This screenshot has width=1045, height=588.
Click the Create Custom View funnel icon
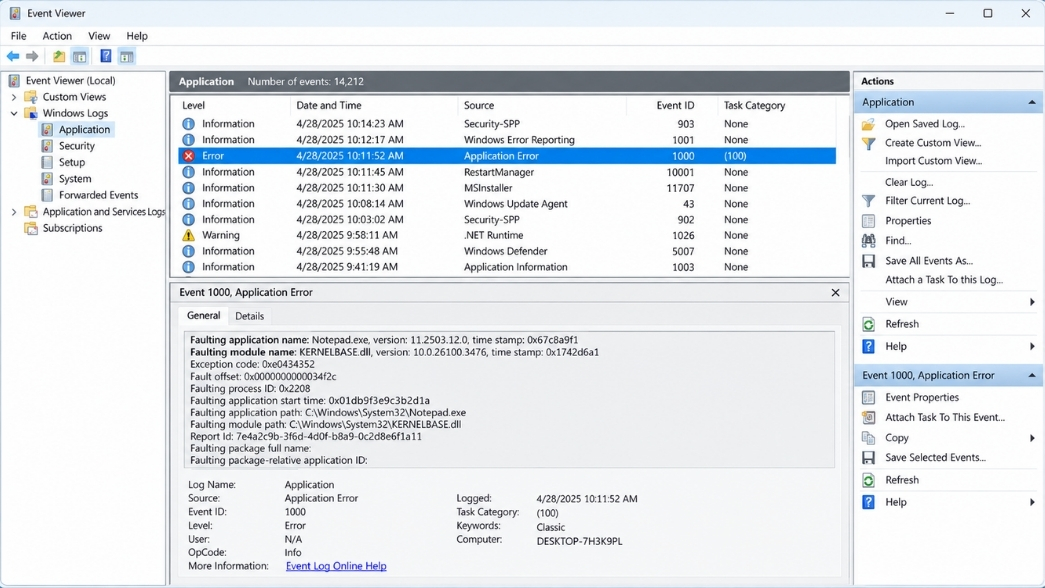tap(868, 143)
